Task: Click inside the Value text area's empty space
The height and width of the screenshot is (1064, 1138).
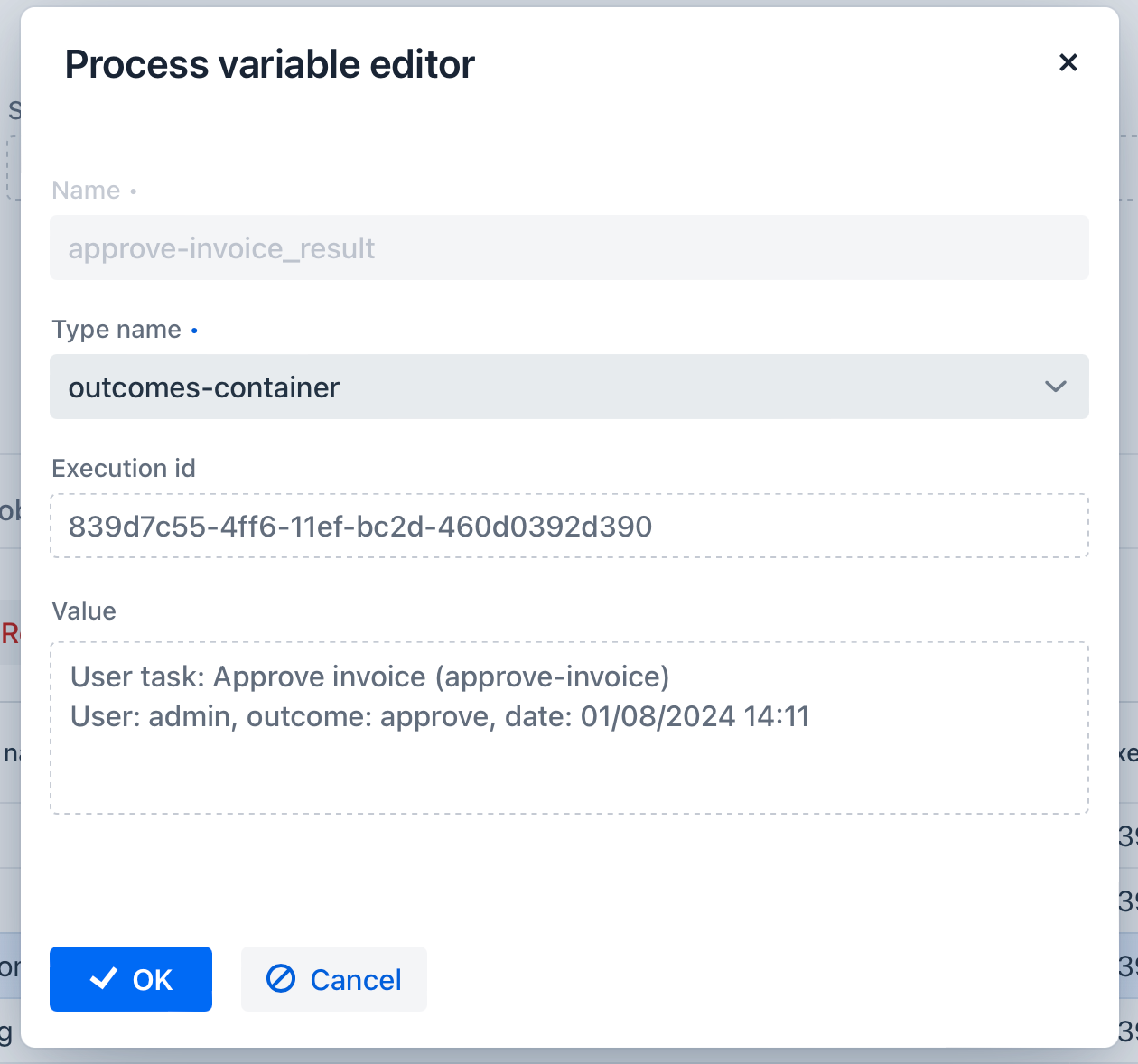Action: [x=569, y=775]
